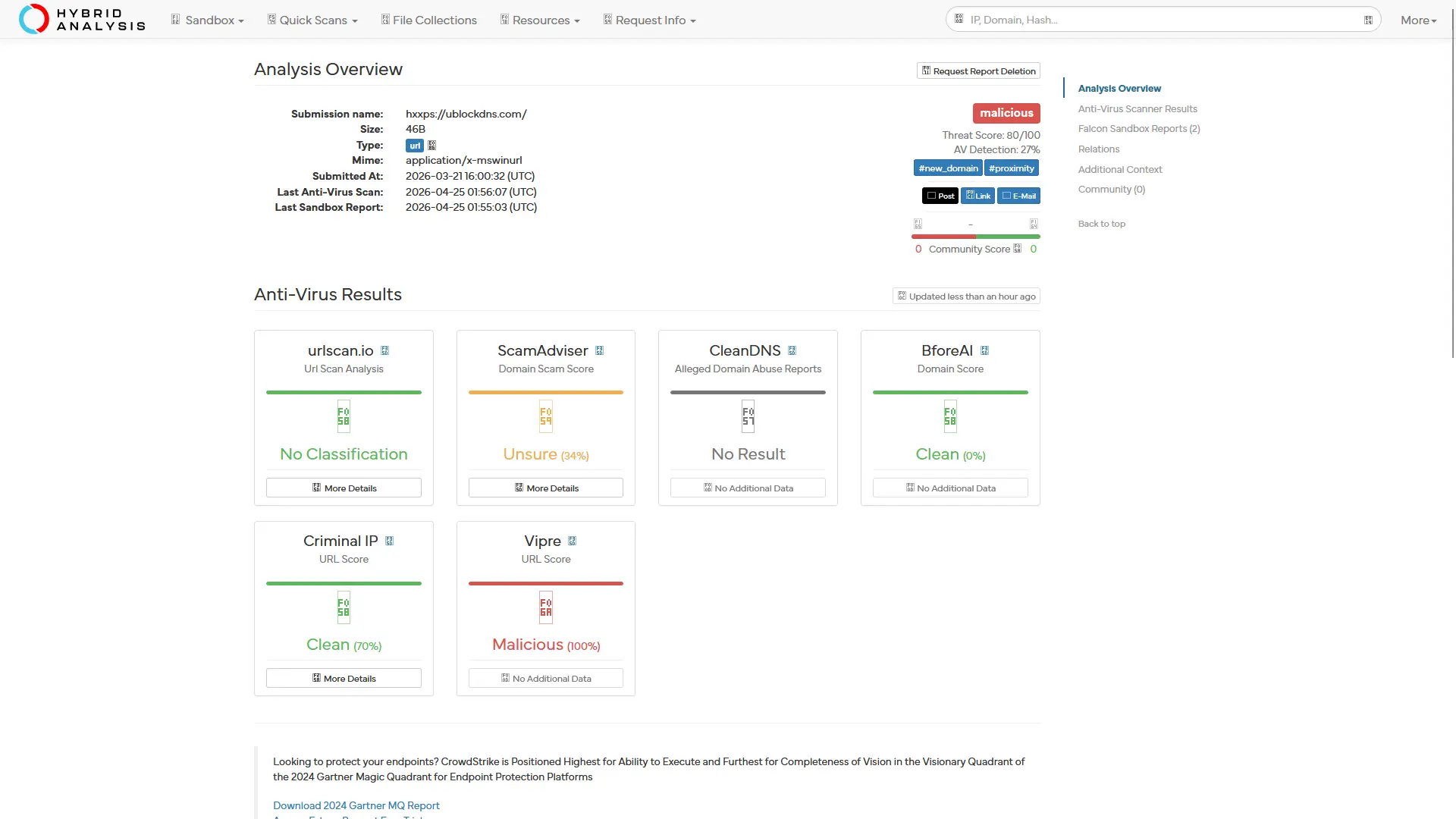The image size is (1456, 819).
Task: Select Analysis Overview in the sidebar
Action: 1119,89
